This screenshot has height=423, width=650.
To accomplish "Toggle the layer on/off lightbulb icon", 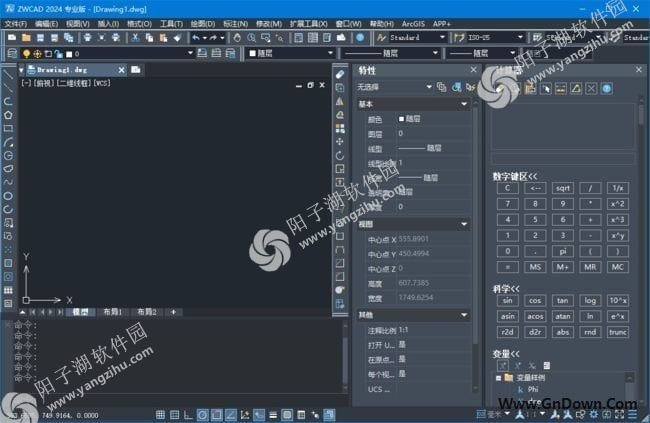I will tap(26, 53).
